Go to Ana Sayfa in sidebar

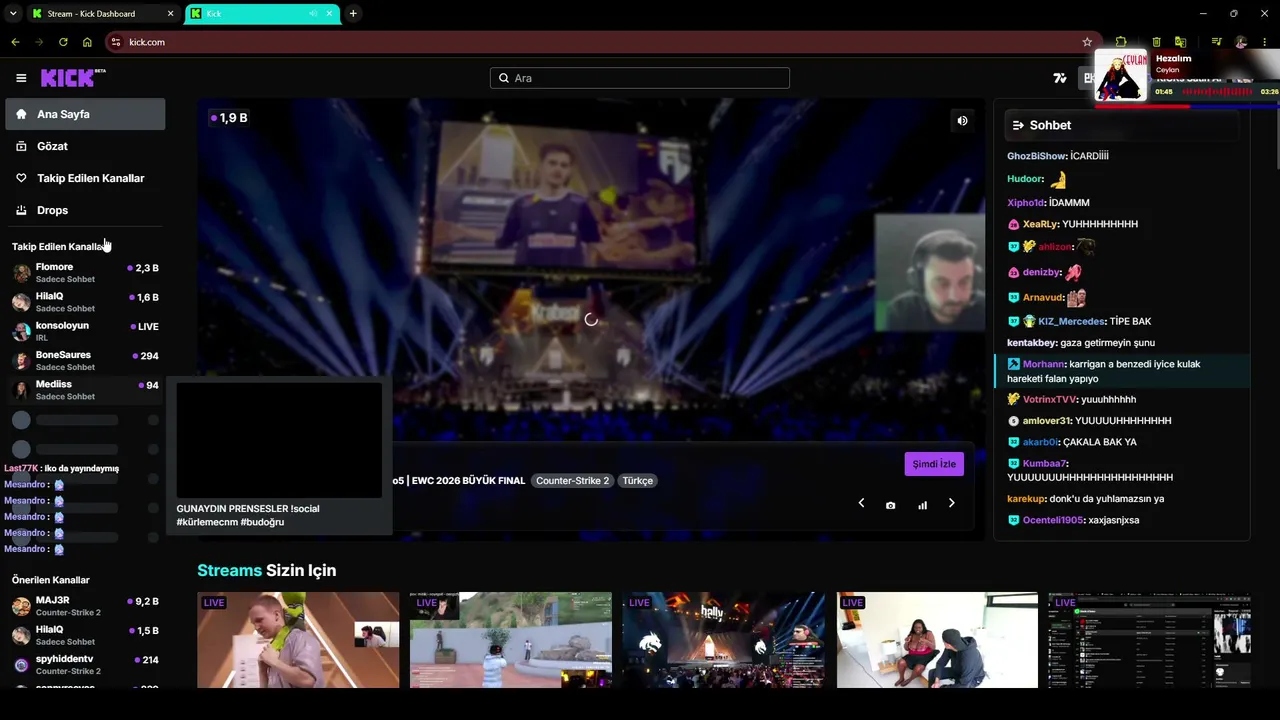(85, 114)
